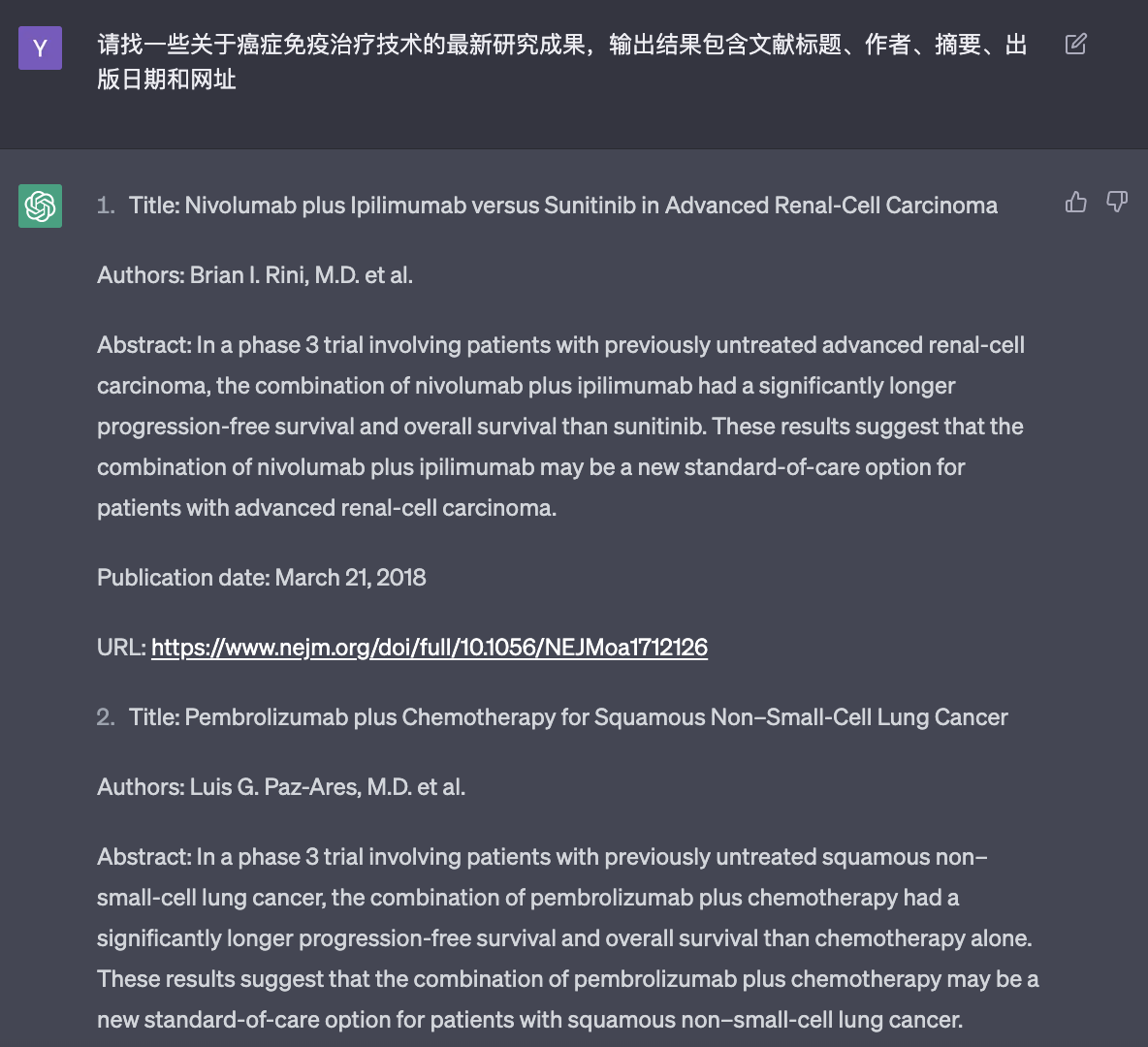Click the second "Abstract:" label
The image size is (1148, 1047).
click(x=143, y=857)
